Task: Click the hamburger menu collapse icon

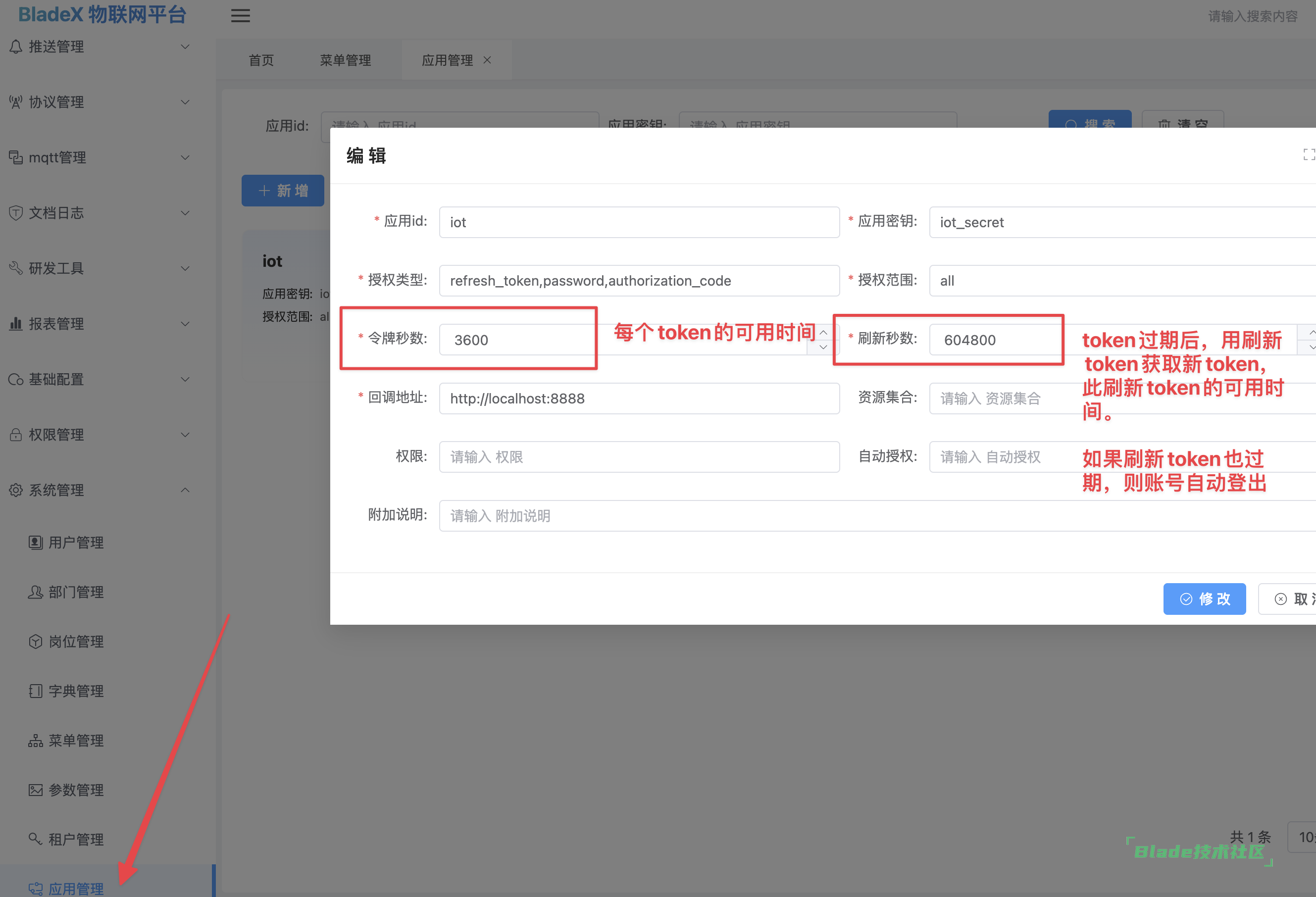Action: click(x=240, y=16)
